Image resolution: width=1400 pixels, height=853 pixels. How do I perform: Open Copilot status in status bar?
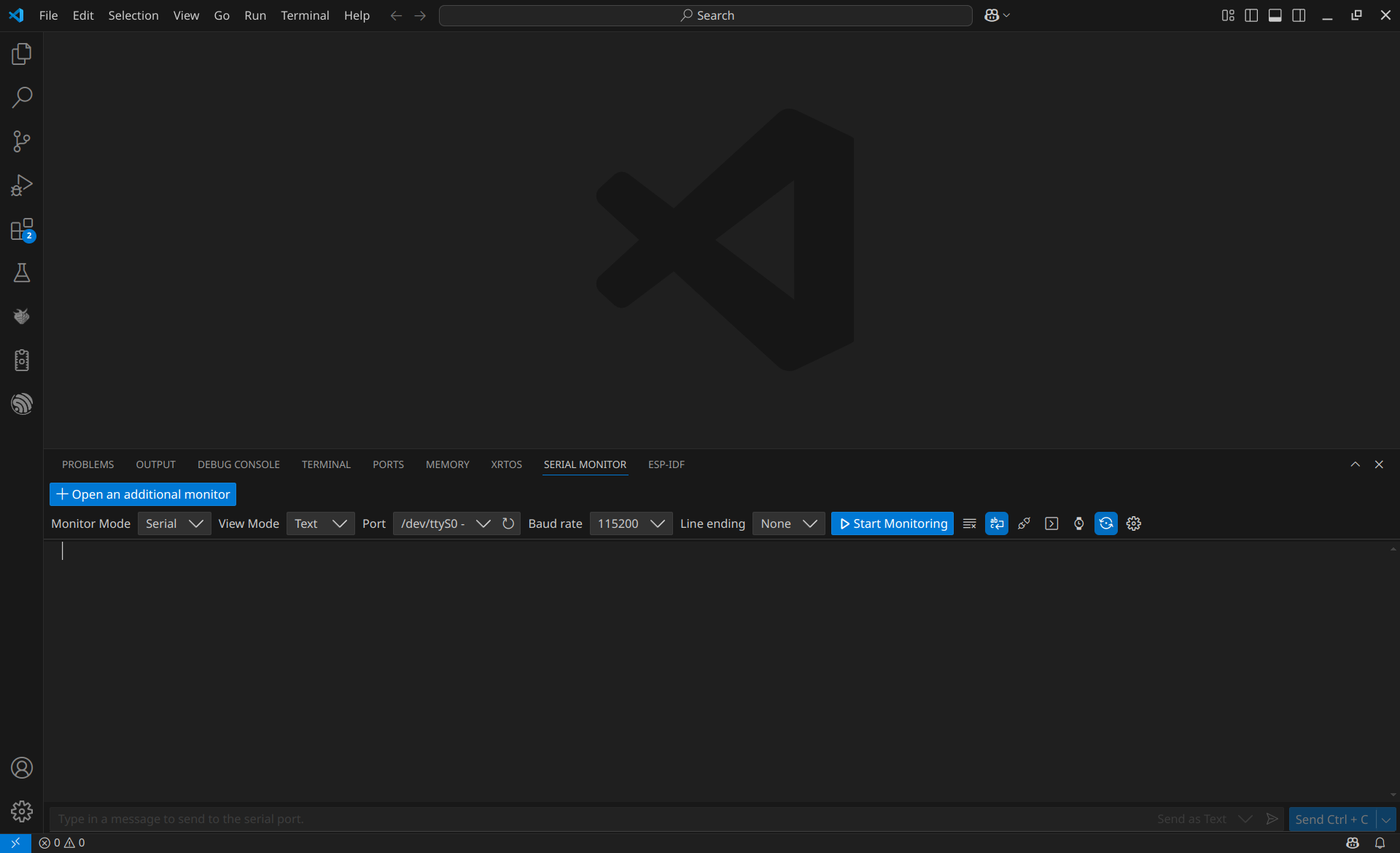pos(1353,843)
